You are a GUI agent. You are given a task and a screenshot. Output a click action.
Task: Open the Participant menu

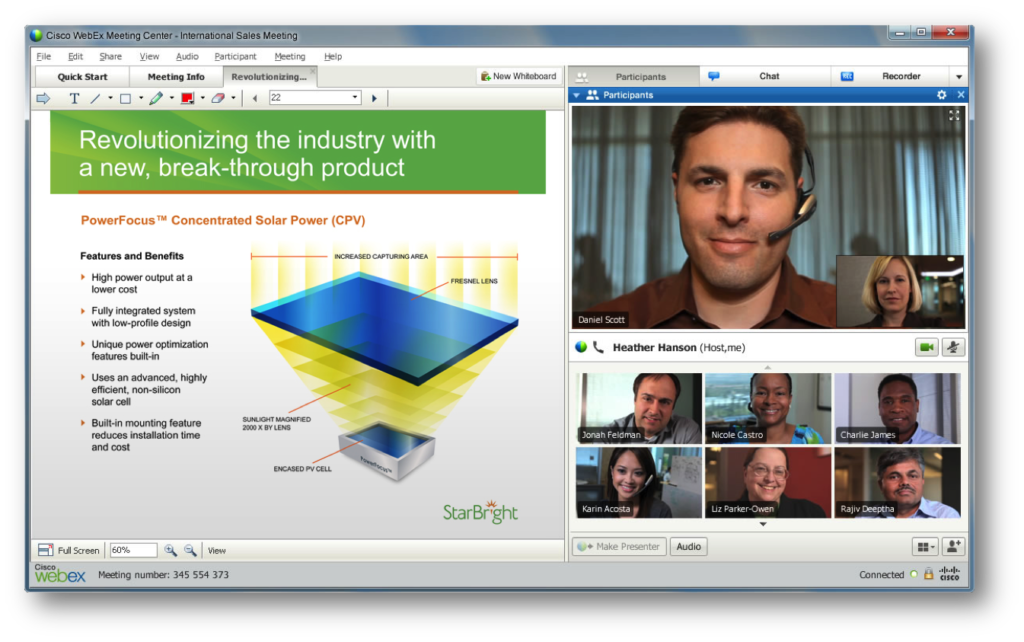pyautogui.click(x=236, y=56)
